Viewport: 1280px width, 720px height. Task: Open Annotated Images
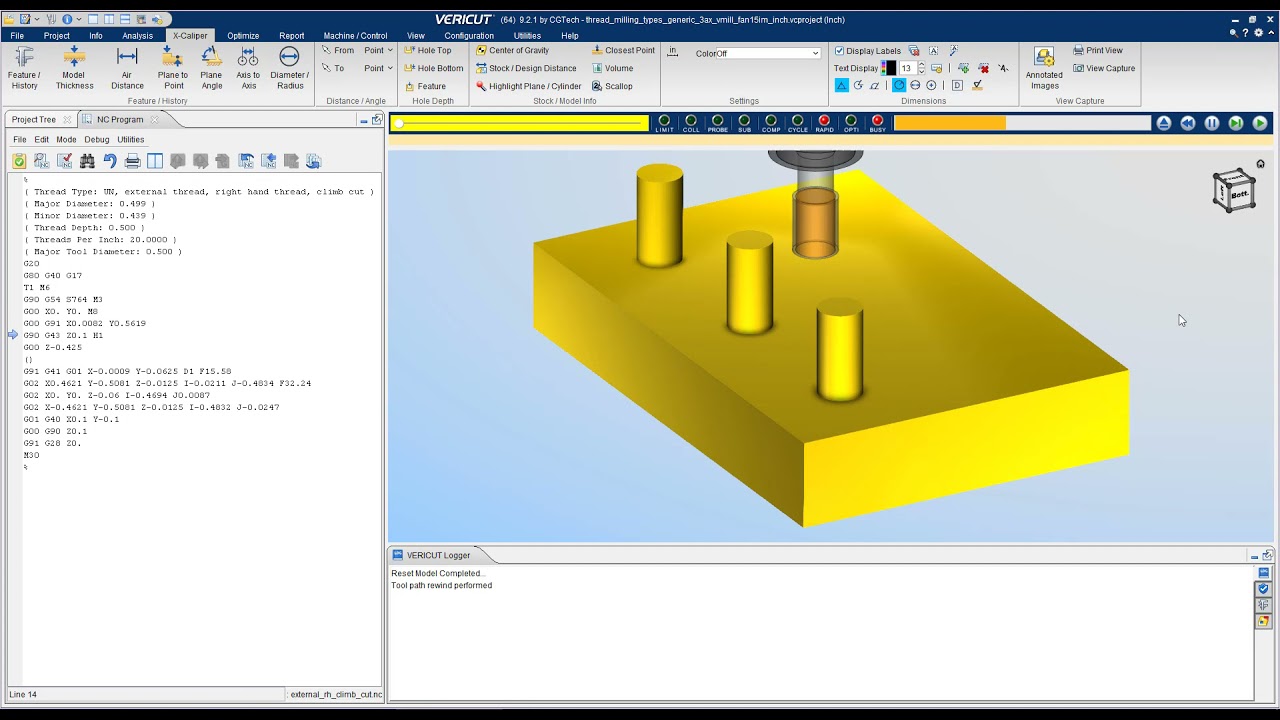(x=1044, y=68)
